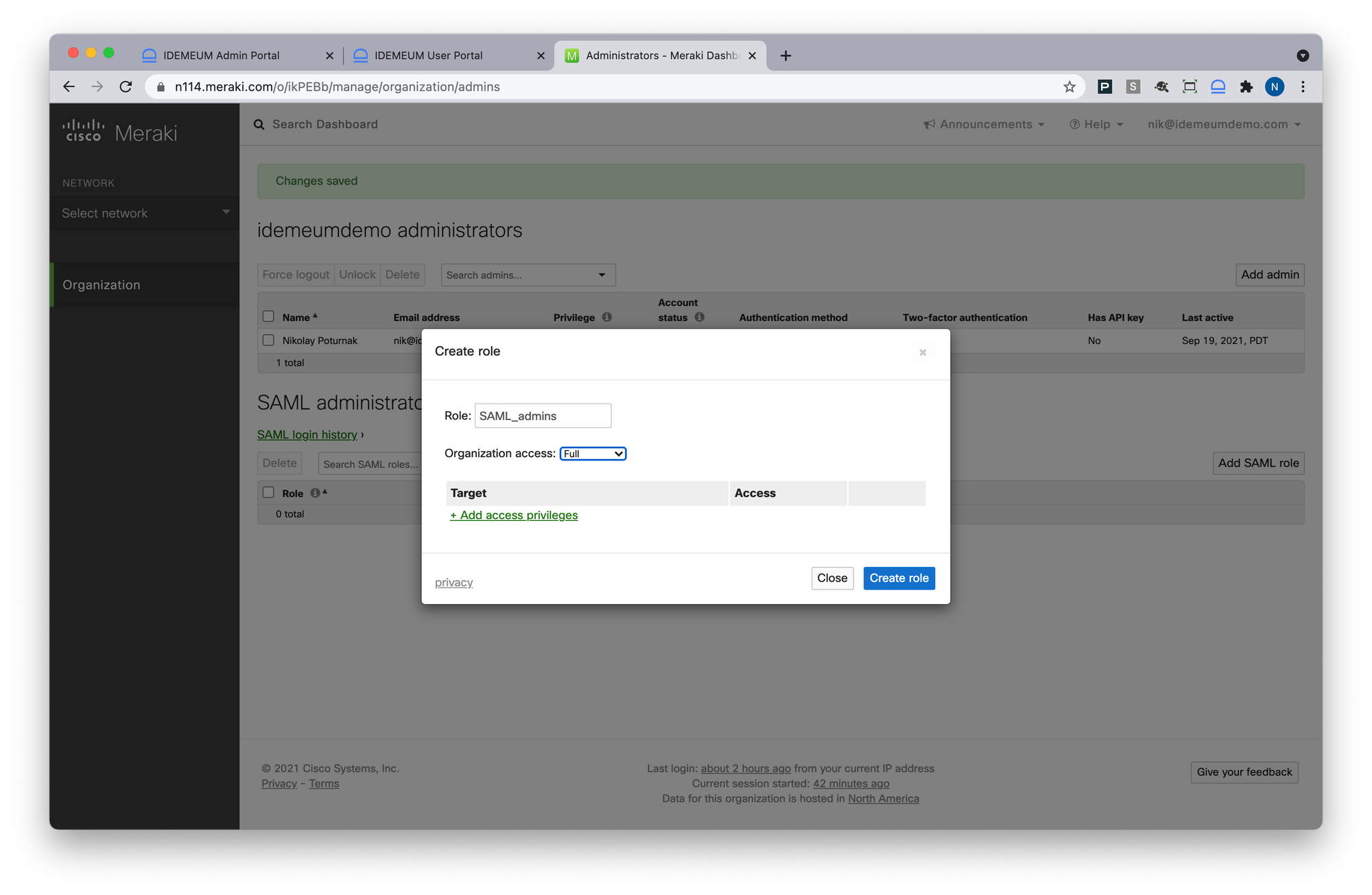
Task: Sort admins by Name column
Action: [x=300, y=317]
